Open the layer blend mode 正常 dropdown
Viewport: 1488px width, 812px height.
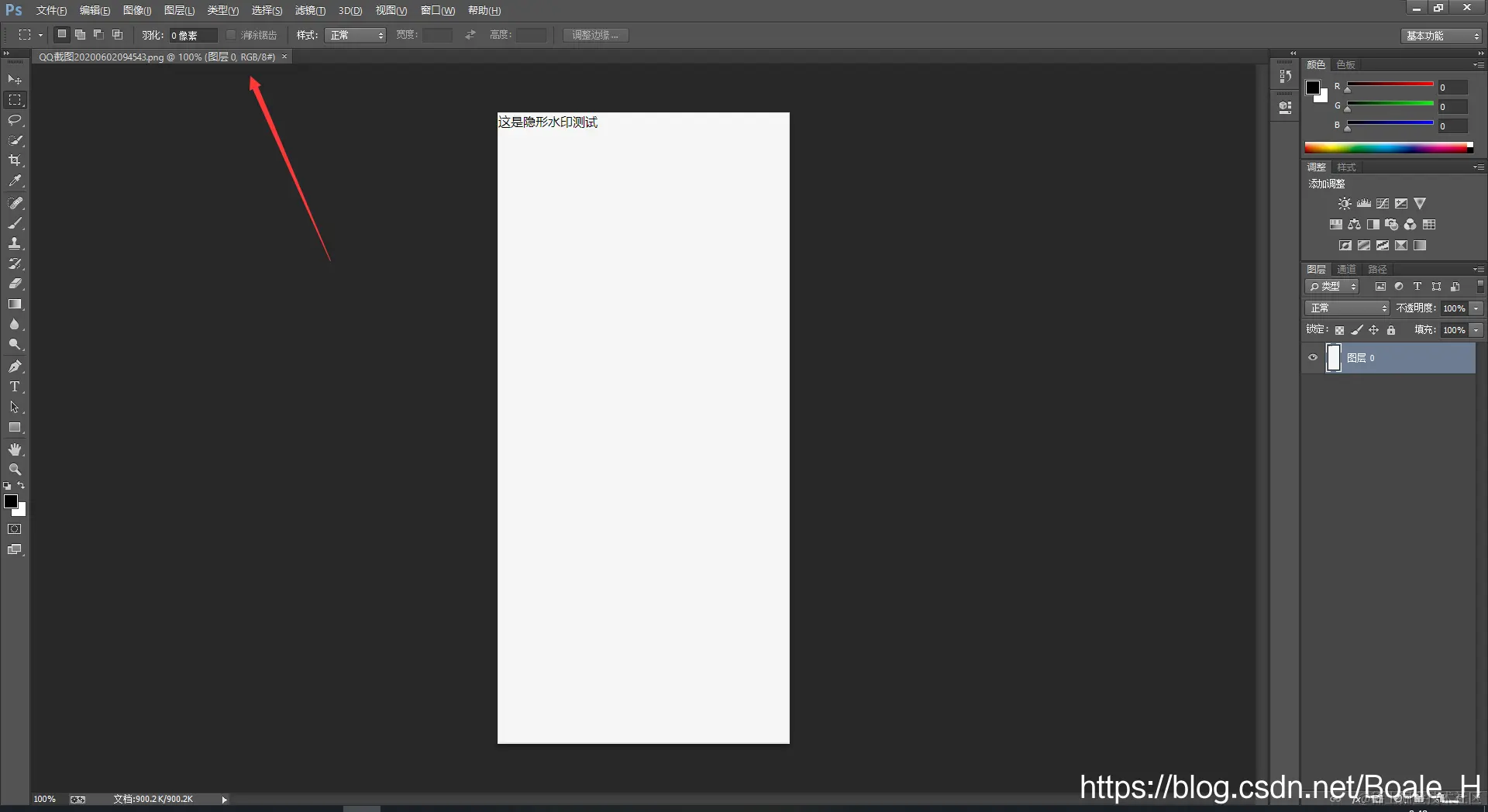(1347, 308)
